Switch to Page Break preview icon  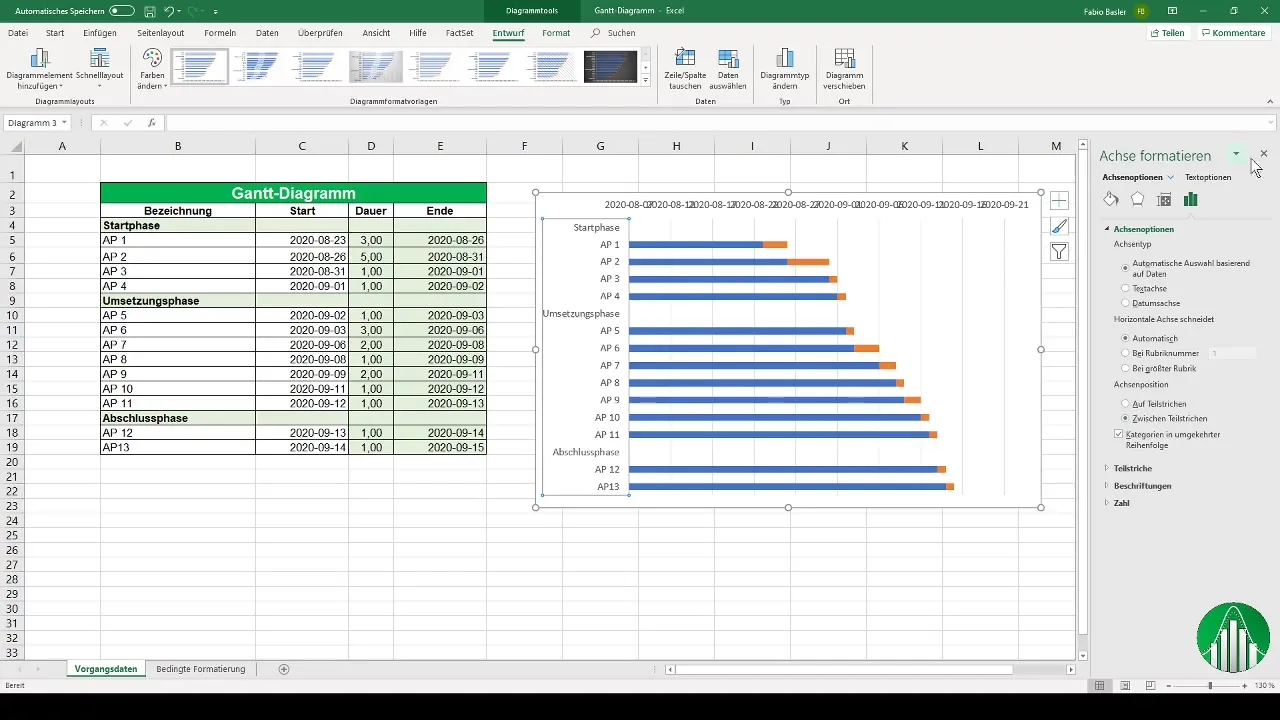[1150, 686]
